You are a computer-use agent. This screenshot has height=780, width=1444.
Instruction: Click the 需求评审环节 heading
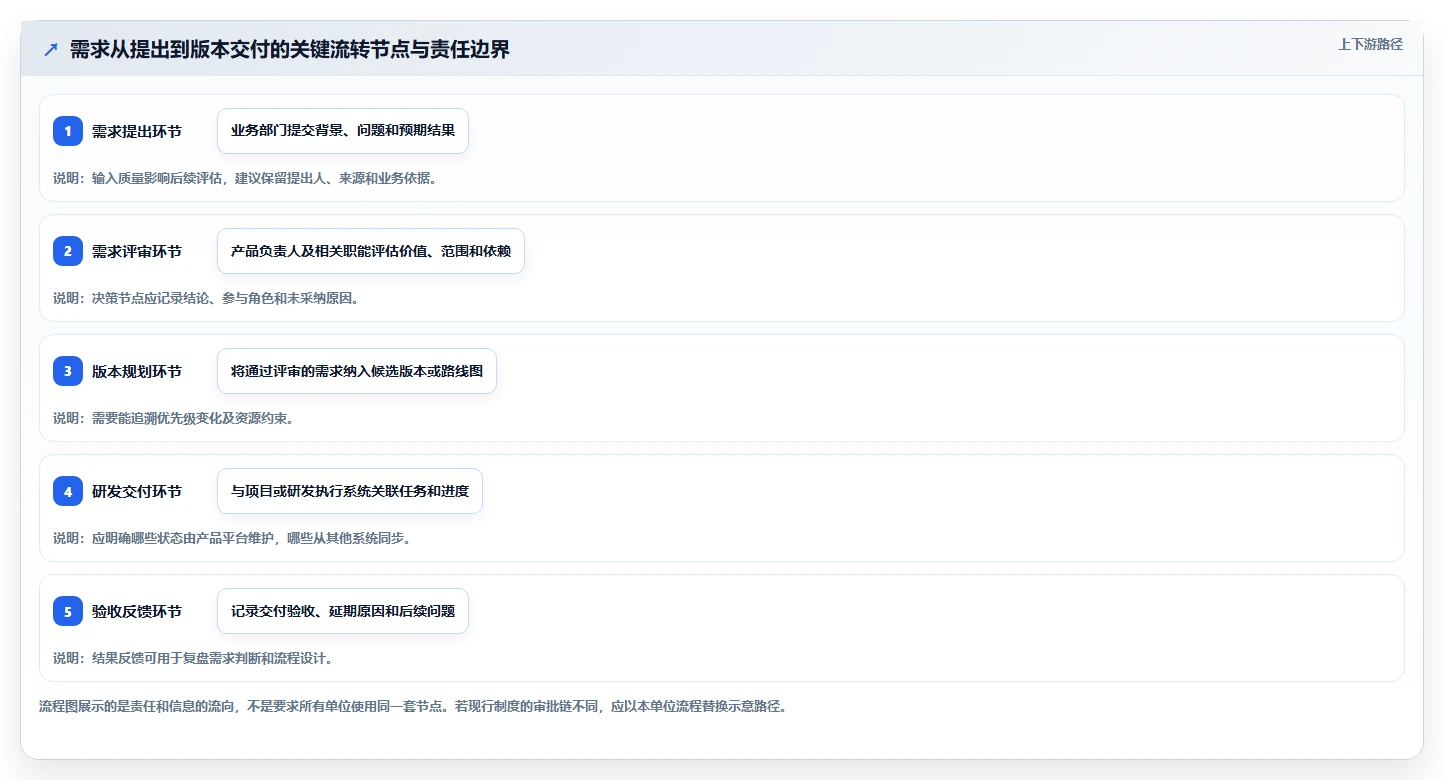137,251
